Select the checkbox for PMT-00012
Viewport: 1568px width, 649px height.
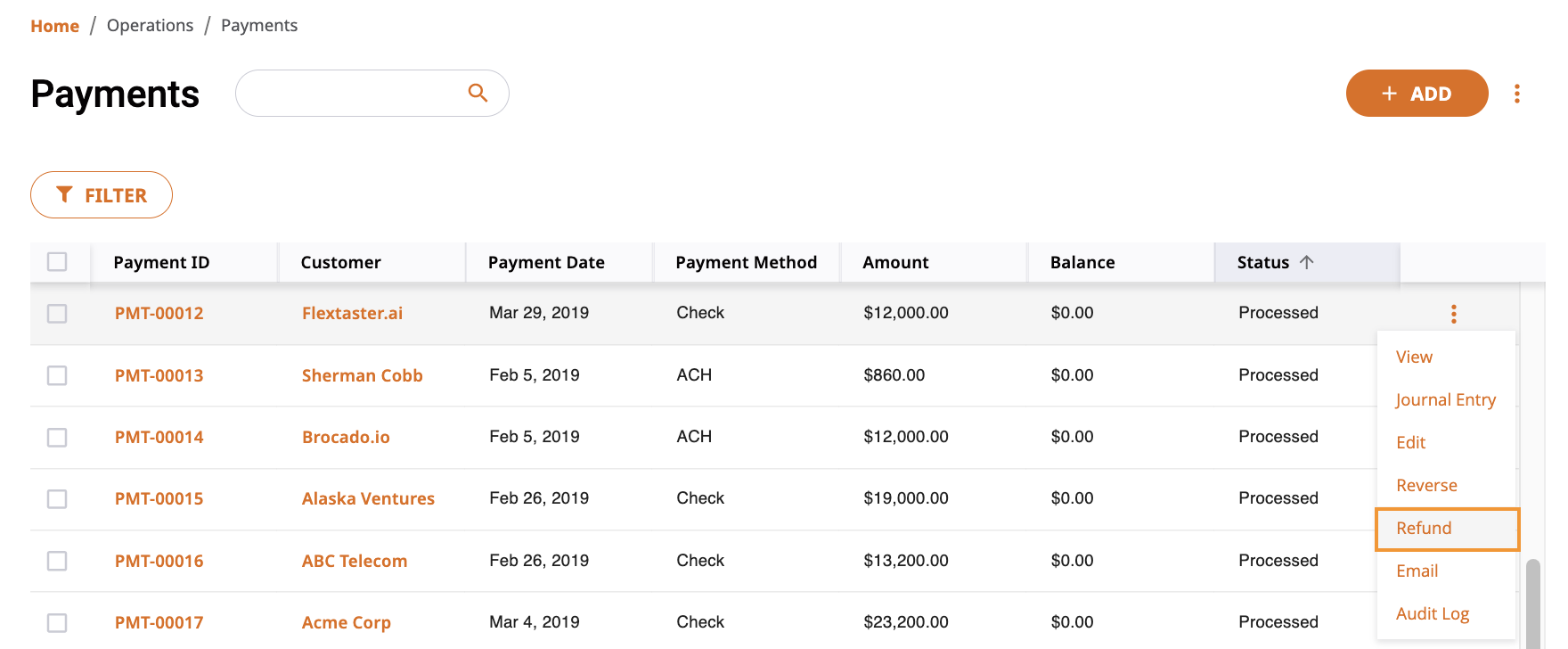(x=57, y=313)
